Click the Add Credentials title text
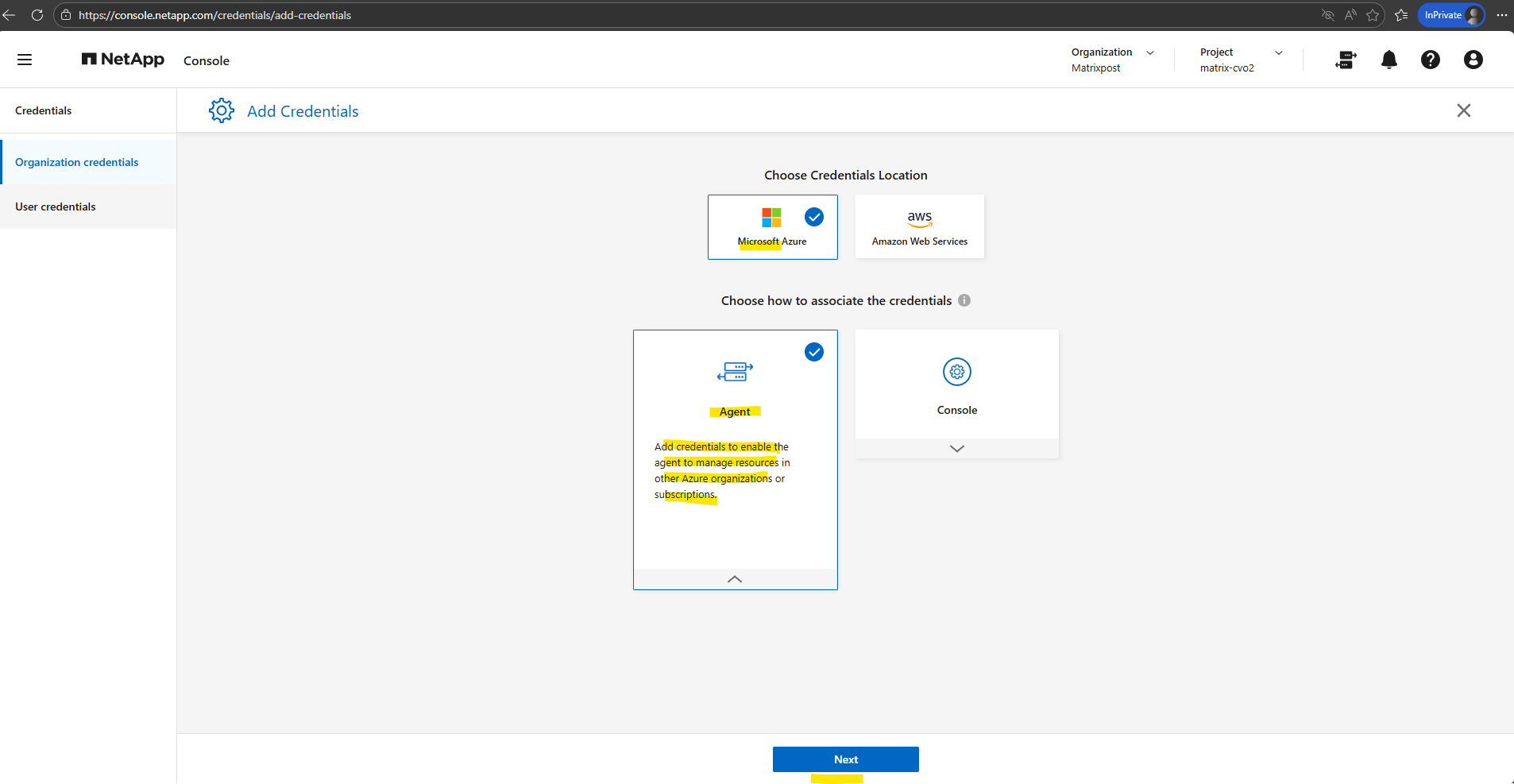 (303, 111)
